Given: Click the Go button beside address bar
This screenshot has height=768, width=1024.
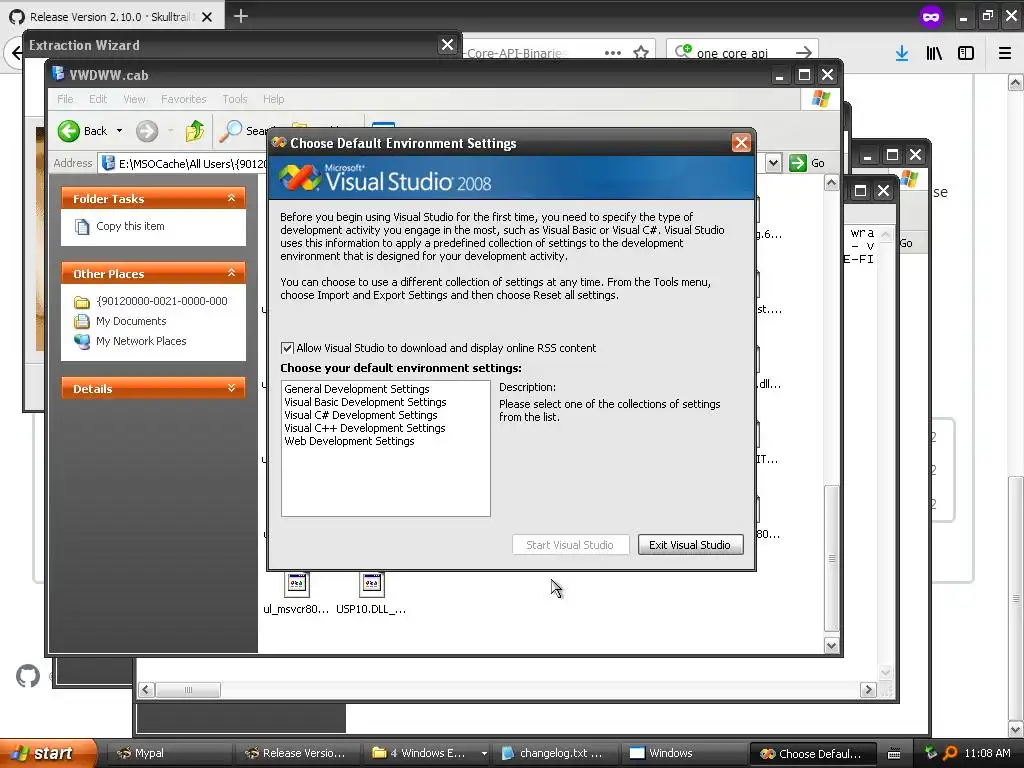Looking at the screenshot, I should [x=807, y=163].
